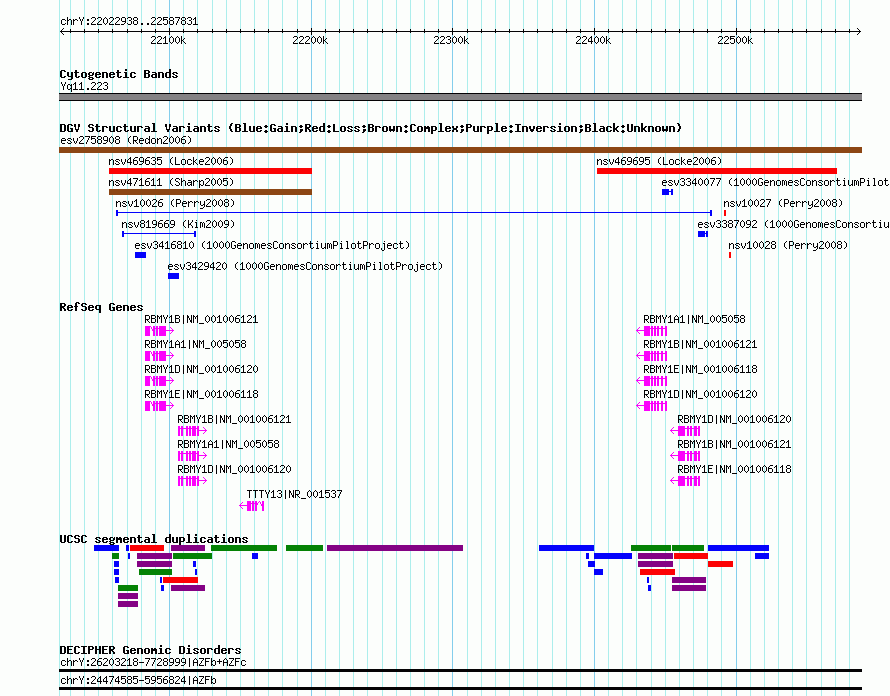Click the black bar under the AZFb label
The width and height of the screenshot is (890, 696).
coord(460,689)
